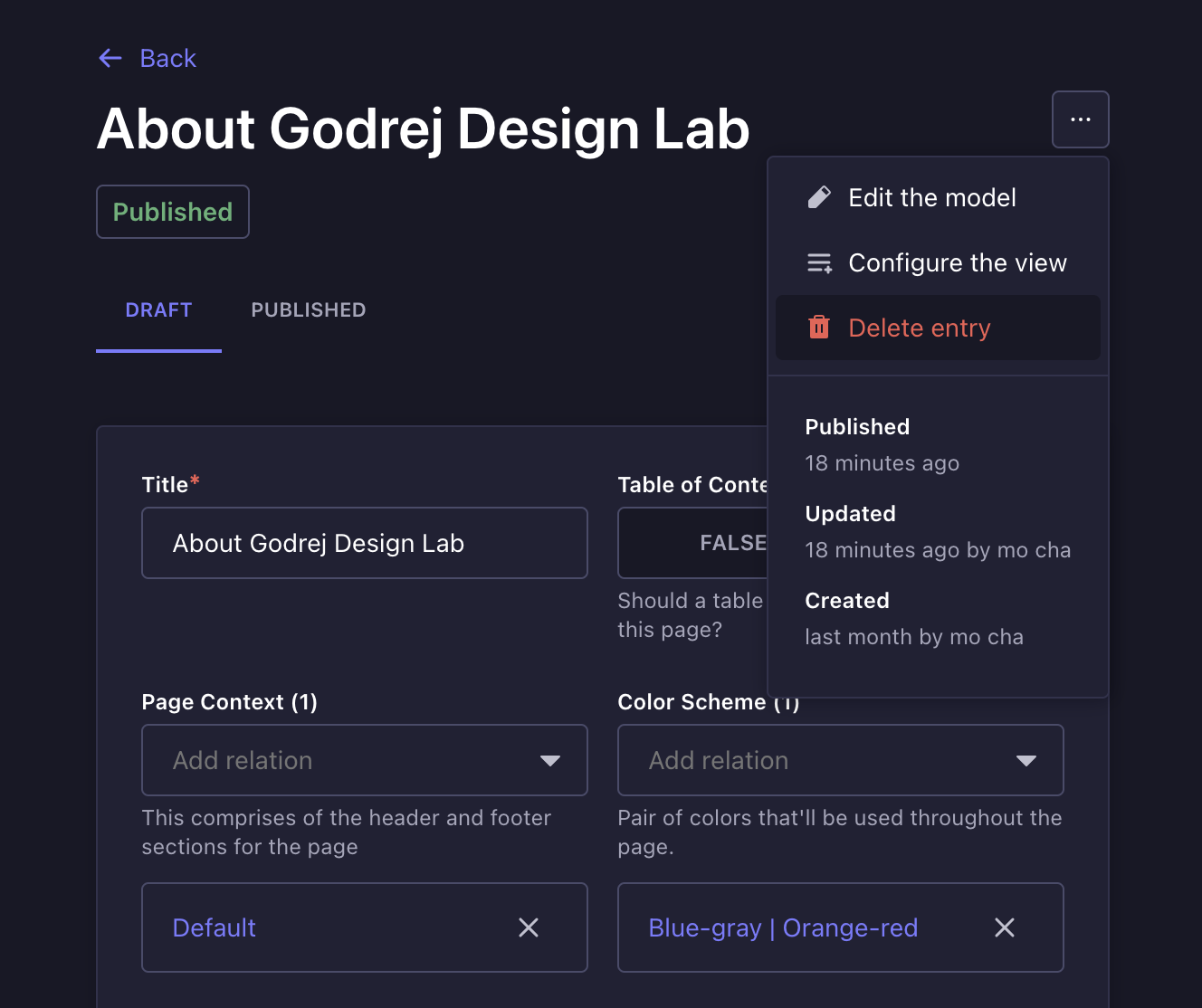Click the back arrow icon

[x=110, y=59]
